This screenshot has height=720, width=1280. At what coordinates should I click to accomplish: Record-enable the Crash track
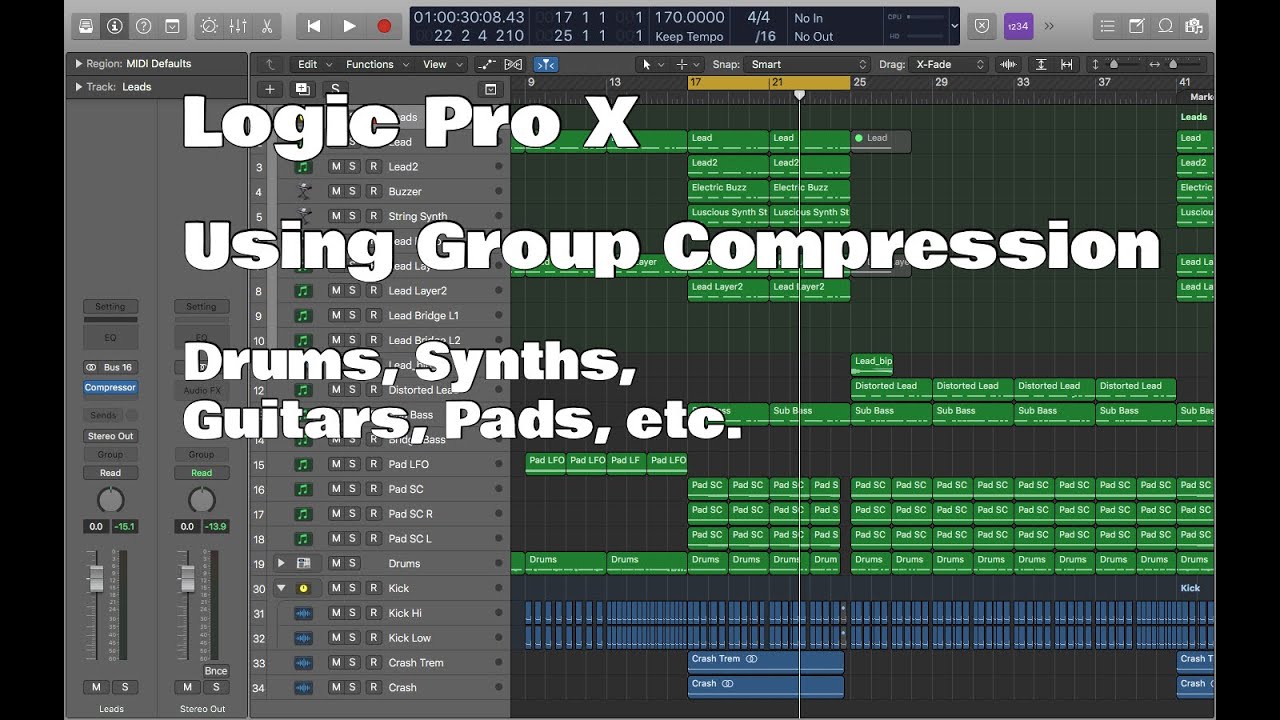(373, 687)
